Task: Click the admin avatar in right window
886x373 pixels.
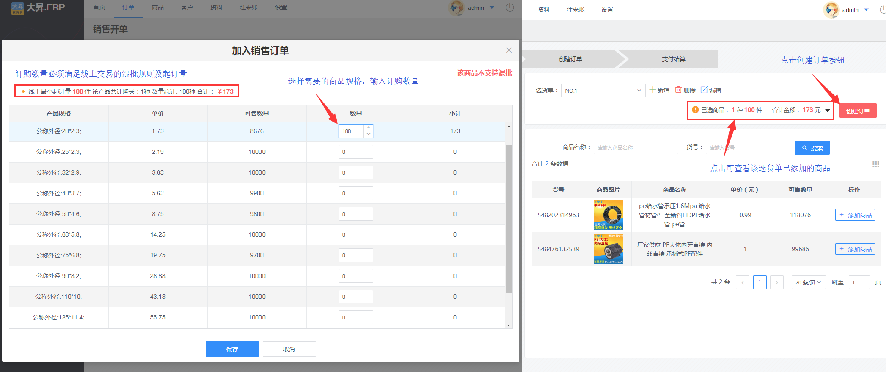Action: (831, 9)
